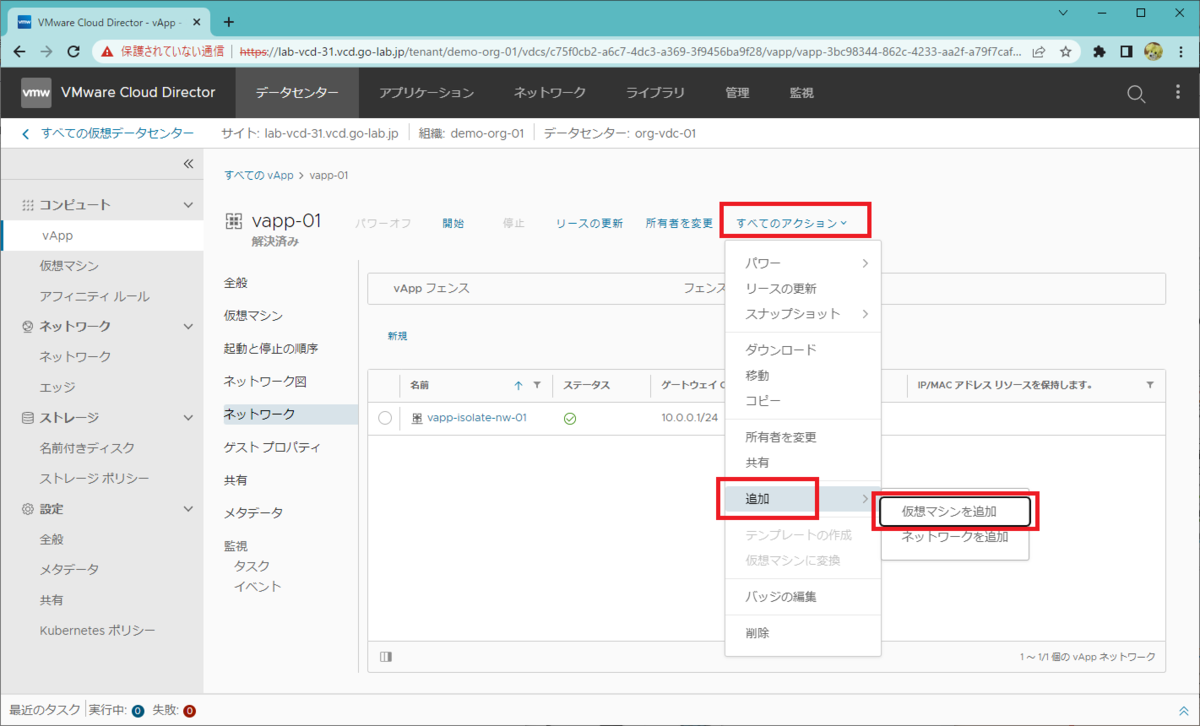The width and height of the screenshot is (1200, 726).
Task: Select the radio button for vapp-isolate-nw-01
Action: coord(385,418)
